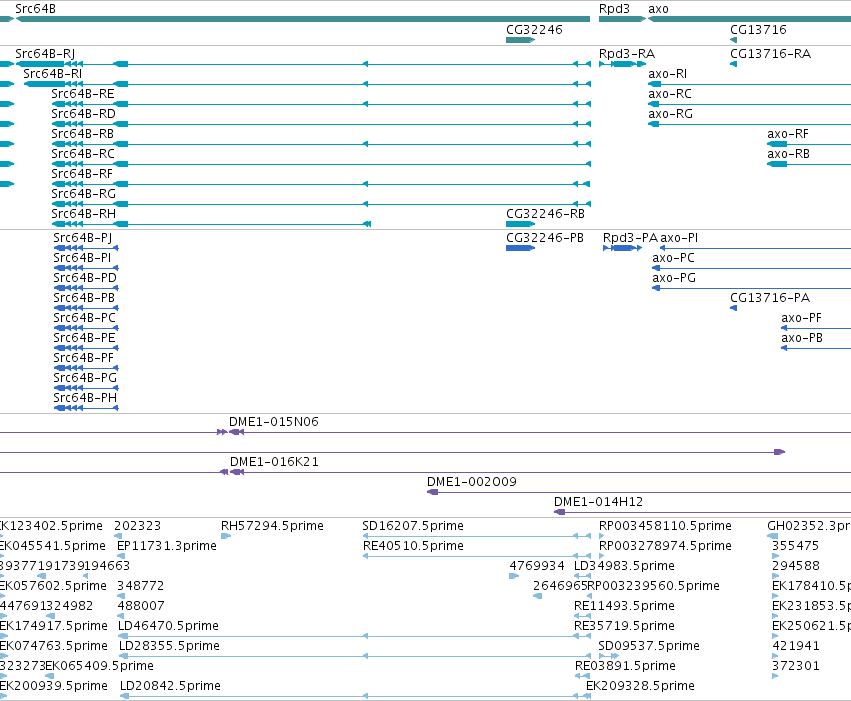Select the axo-RF transcript label
Viewport: 851px width, 701px height.
tap(788, 133)
